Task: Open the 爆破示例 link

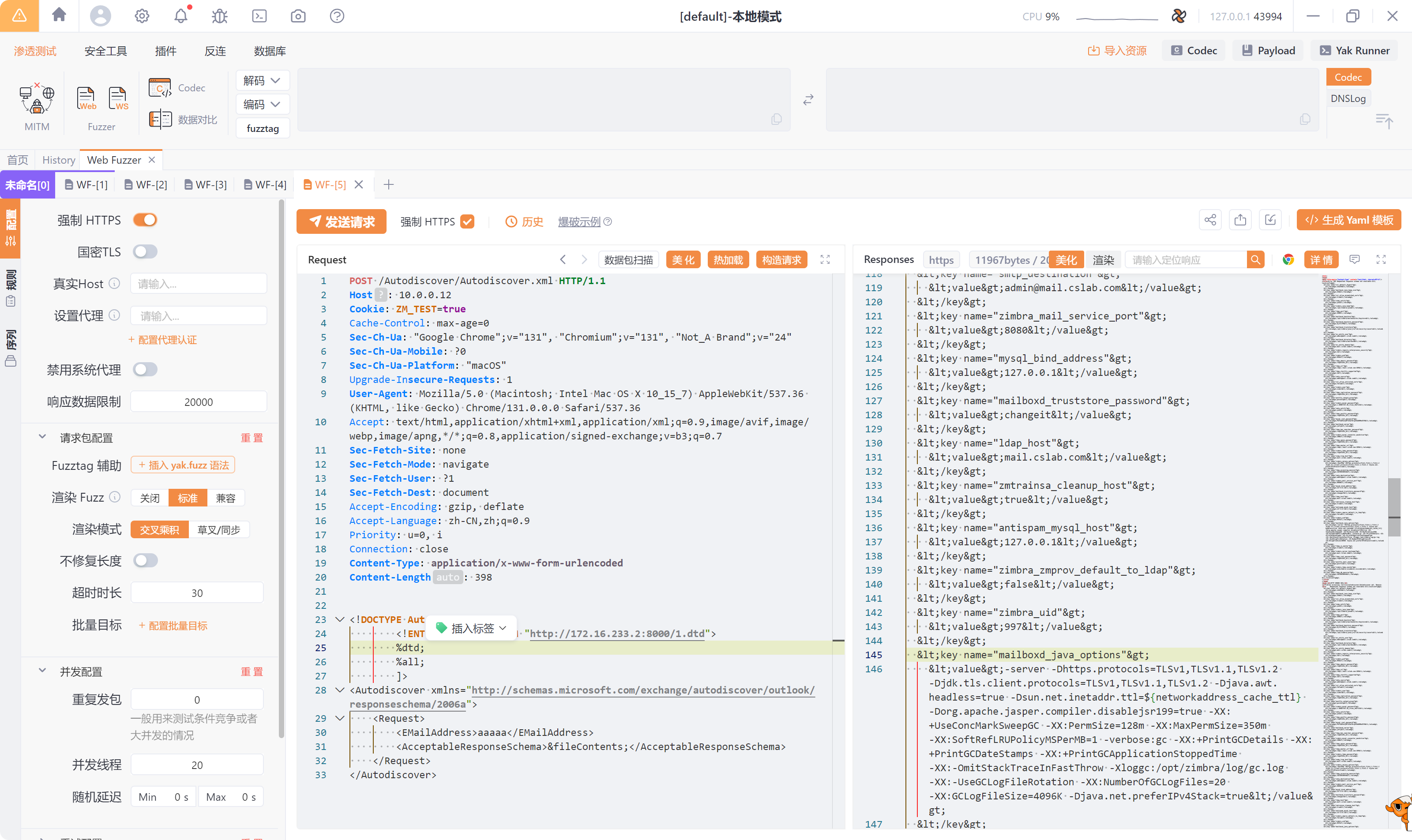Action: [578, 221]
